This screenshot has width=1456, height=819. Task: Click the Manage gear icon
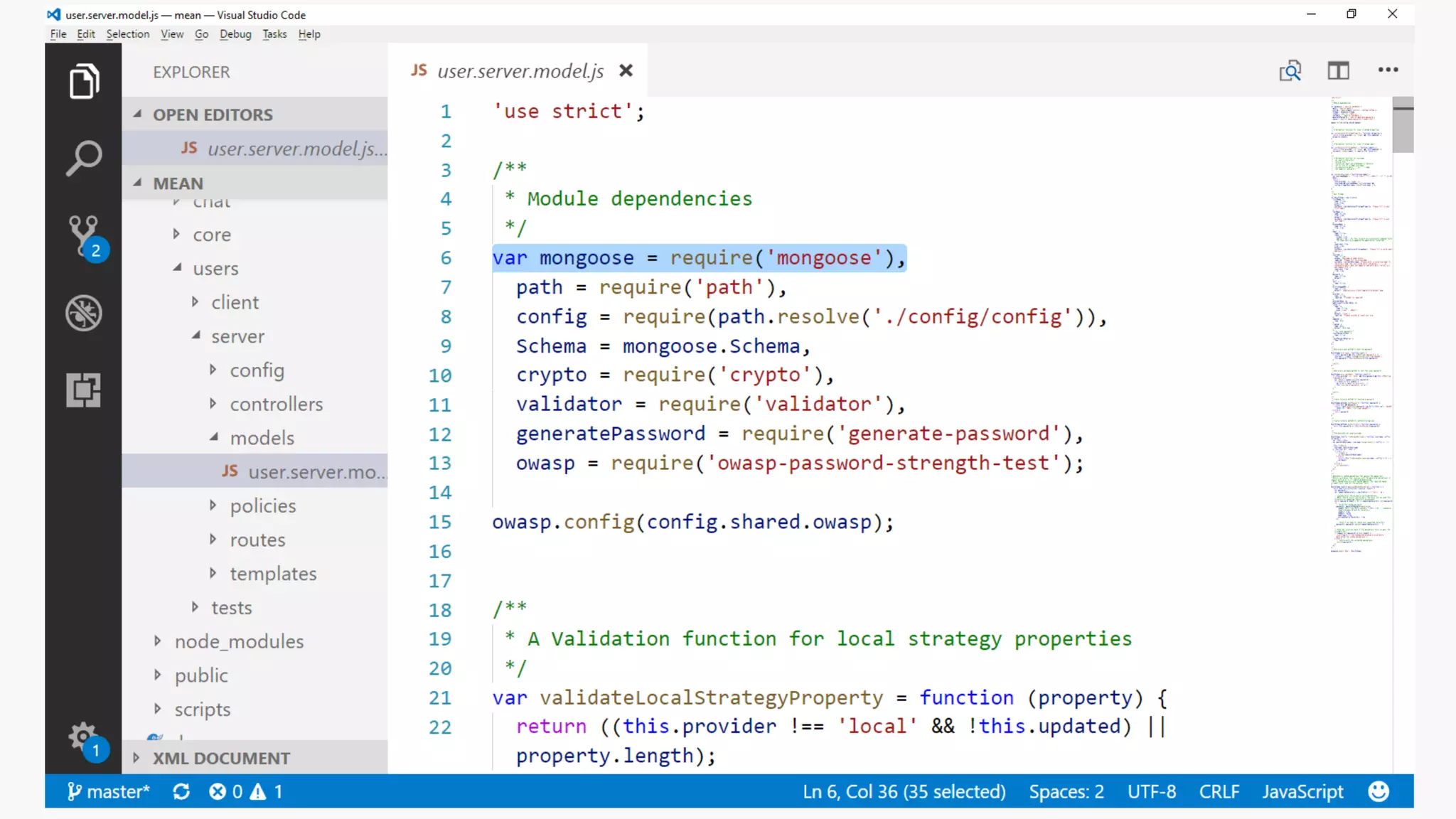82,737
